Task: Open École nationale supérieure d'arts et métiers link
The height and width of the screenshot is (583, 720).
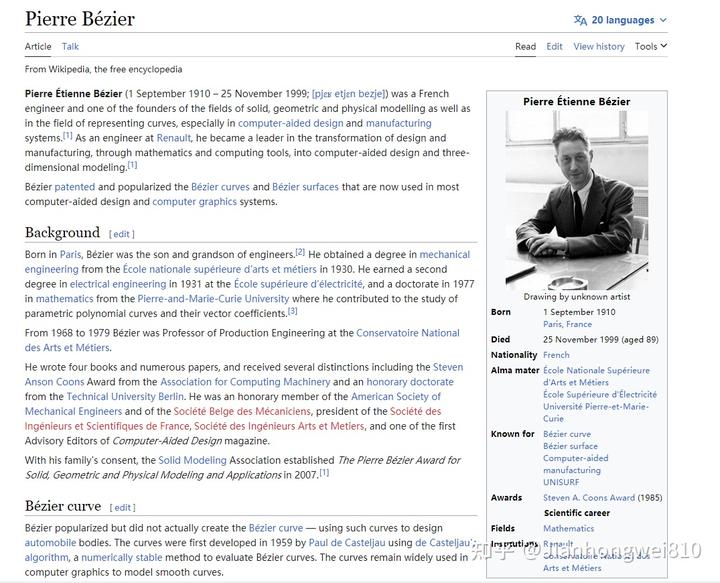Action: click(x=219, y=269)
